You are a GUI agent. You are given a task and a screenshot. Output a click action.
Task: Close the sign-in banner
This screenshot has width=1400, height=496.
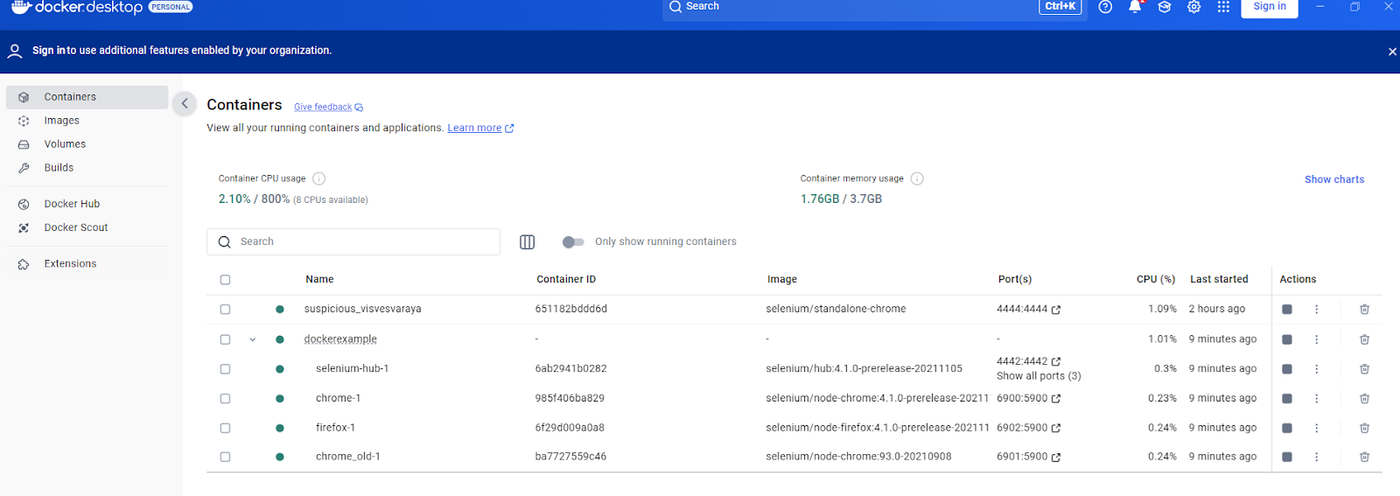[1392, 51]
